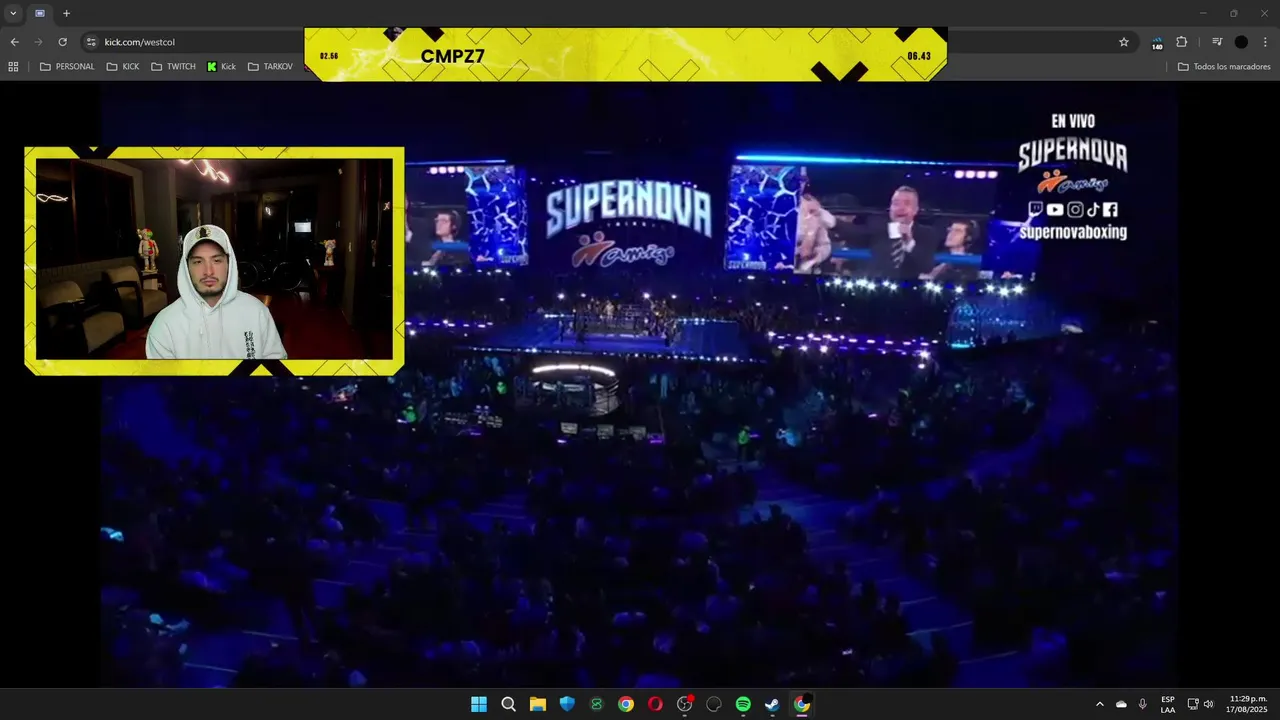Open the Kick bookmark with green logo
Image resolution: width=1280 pixels, height=720 pixels.
221,67
